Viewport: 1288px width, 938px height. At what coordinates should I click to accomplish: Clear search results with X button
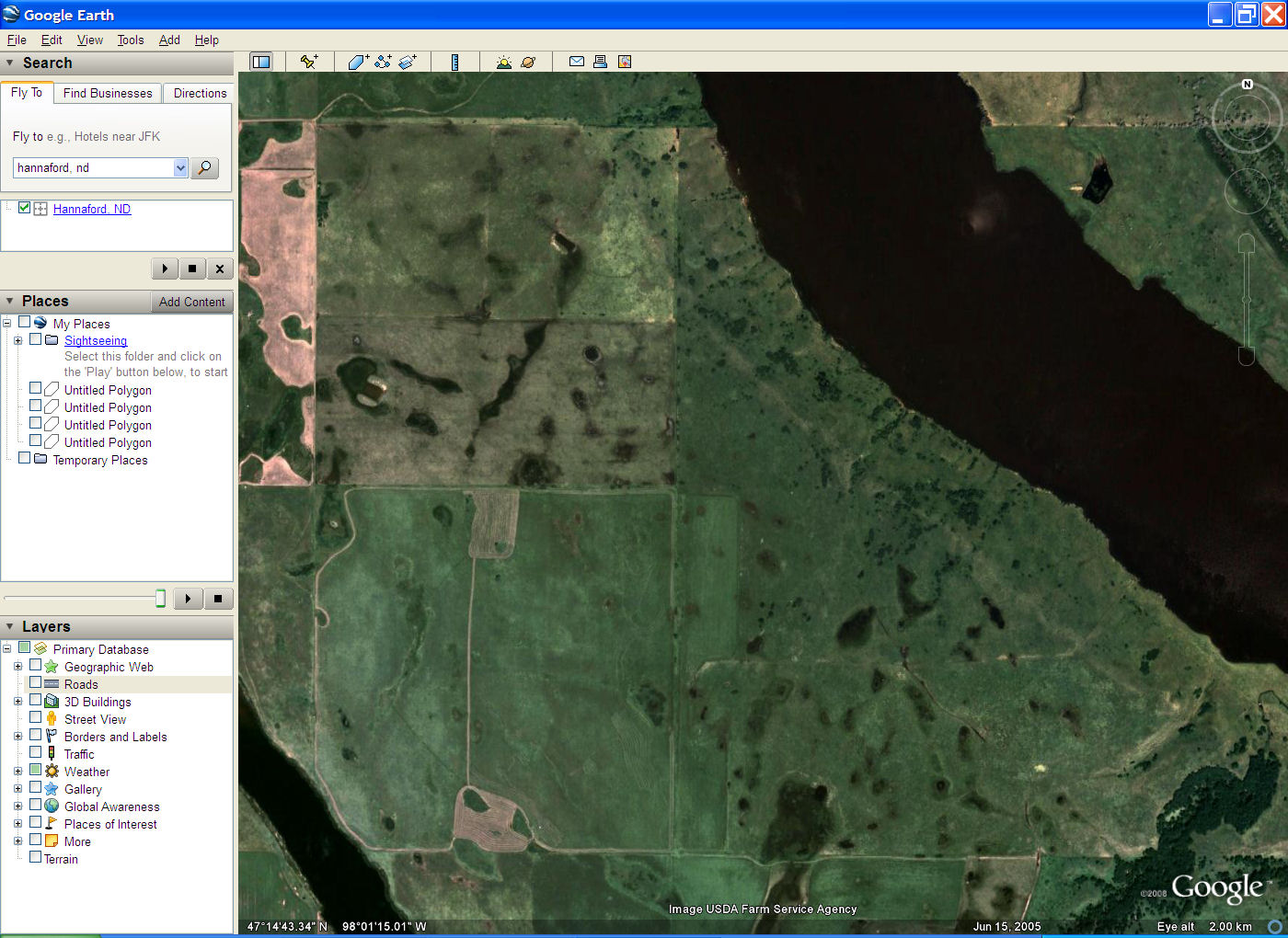pos(219,269)
